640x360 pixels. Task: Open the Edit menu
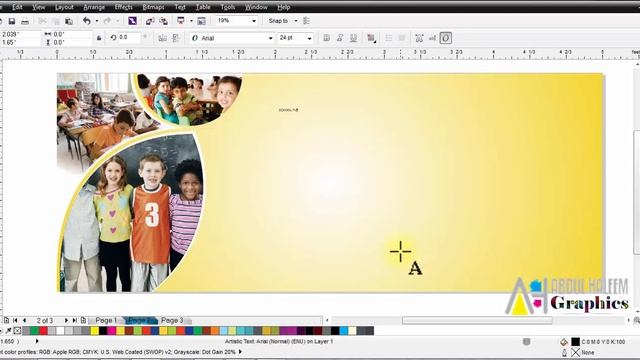[x=17, y=7]
